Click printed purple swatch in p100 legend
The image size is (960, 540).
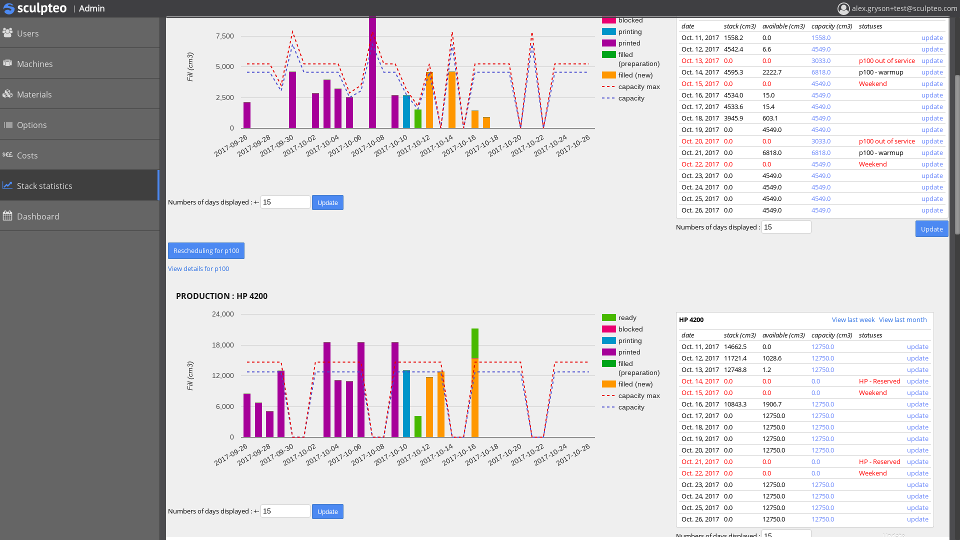click(609, 43)
